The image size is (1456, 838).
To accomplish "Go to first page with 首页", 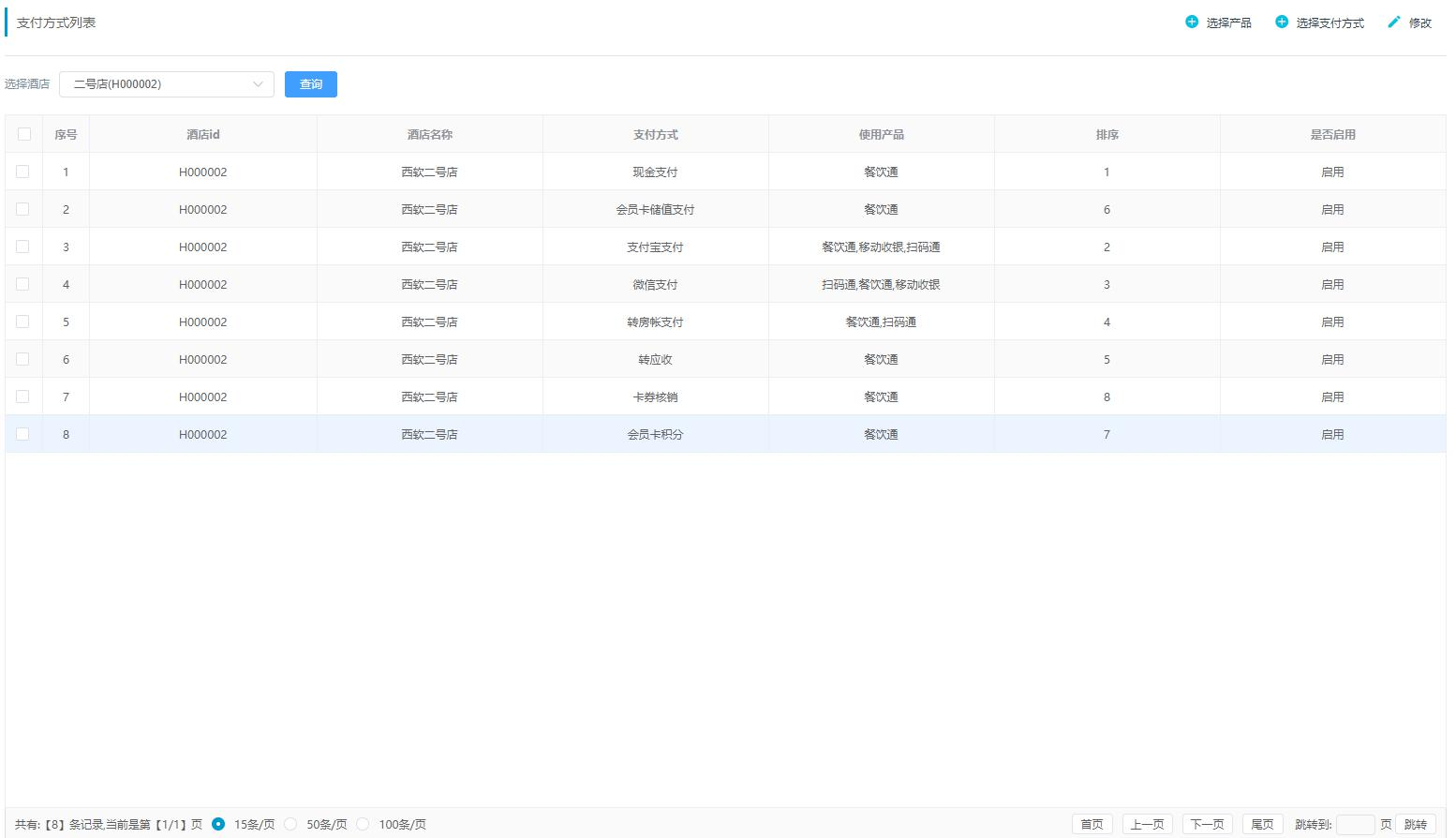I will point(1092,825).
